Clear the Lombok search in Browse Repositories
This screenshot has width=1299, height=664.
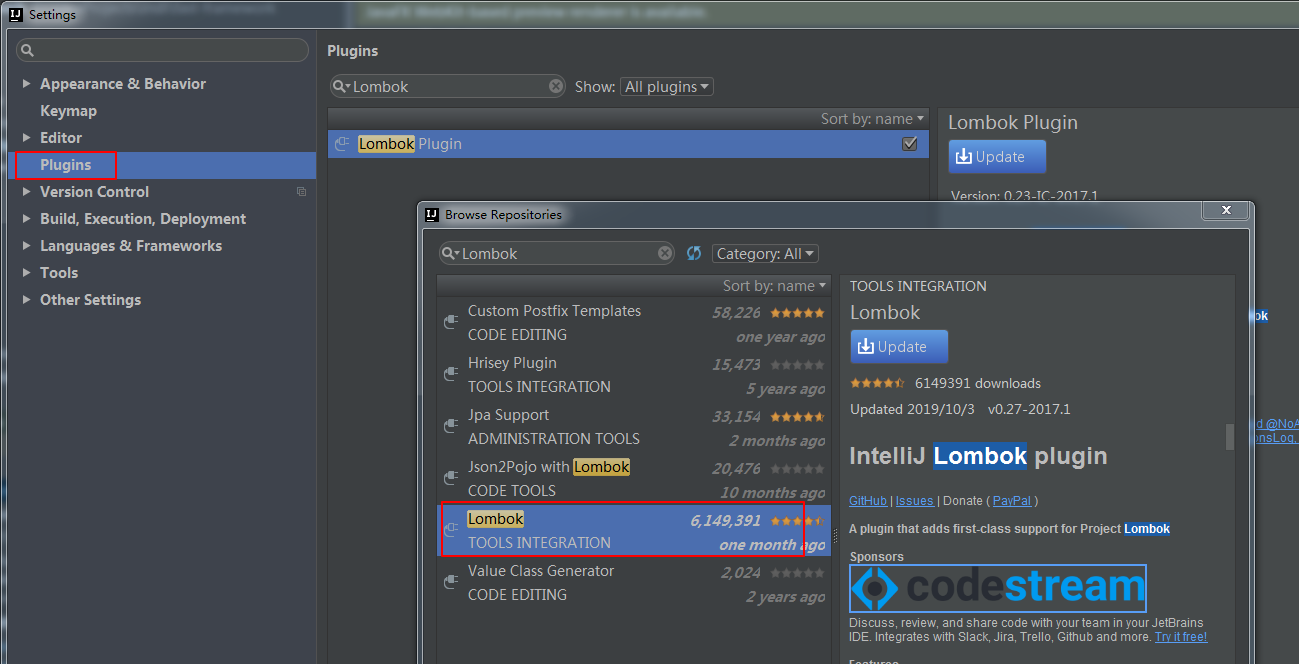click(665, 254)
